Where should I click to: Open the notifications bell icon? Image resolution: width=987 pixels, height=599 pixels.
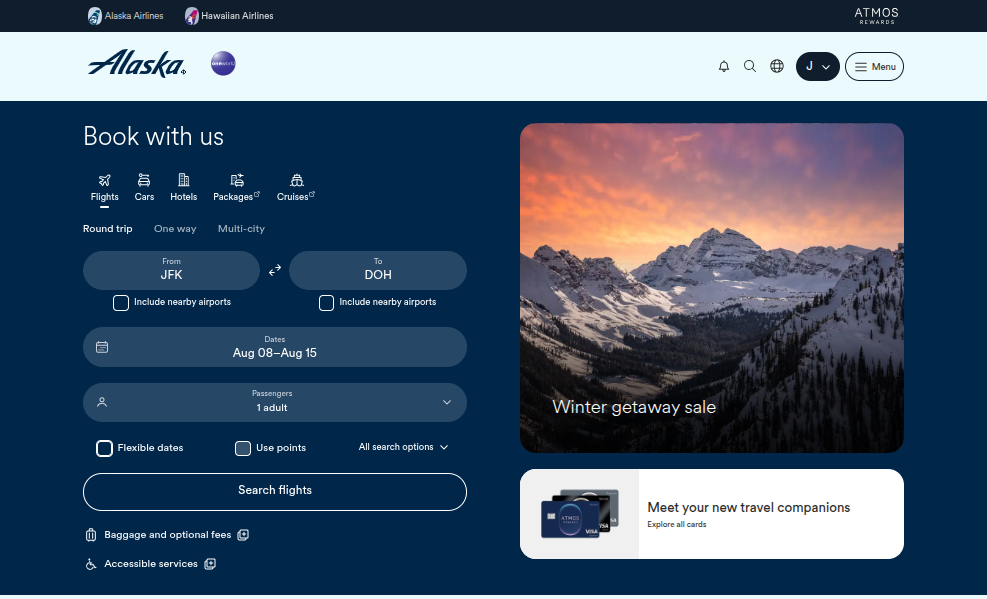pyautogui.click(x=724, y=66)
